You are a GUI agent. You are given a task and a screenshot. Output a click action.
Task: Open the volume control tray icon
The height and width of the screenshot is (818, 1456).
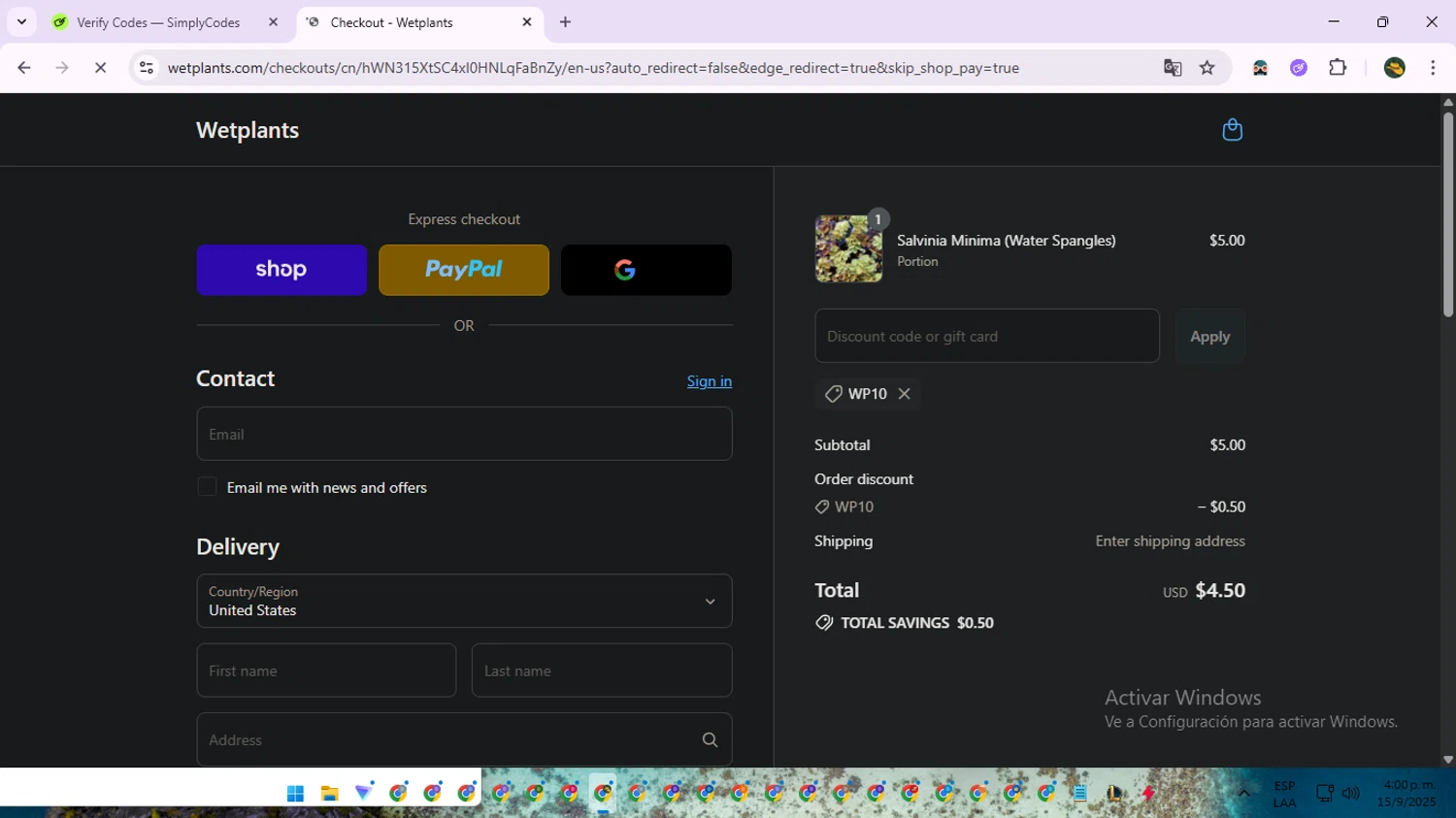(x=1350, y=793)
